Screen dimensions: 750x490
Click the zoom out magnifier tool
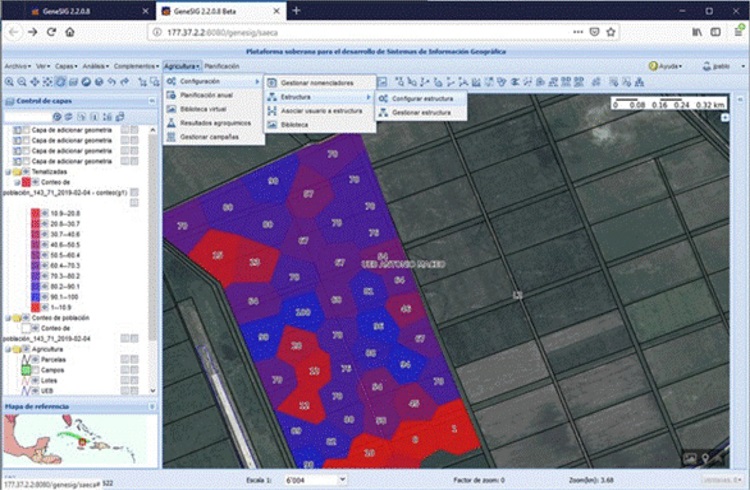(x=22, y=81)
